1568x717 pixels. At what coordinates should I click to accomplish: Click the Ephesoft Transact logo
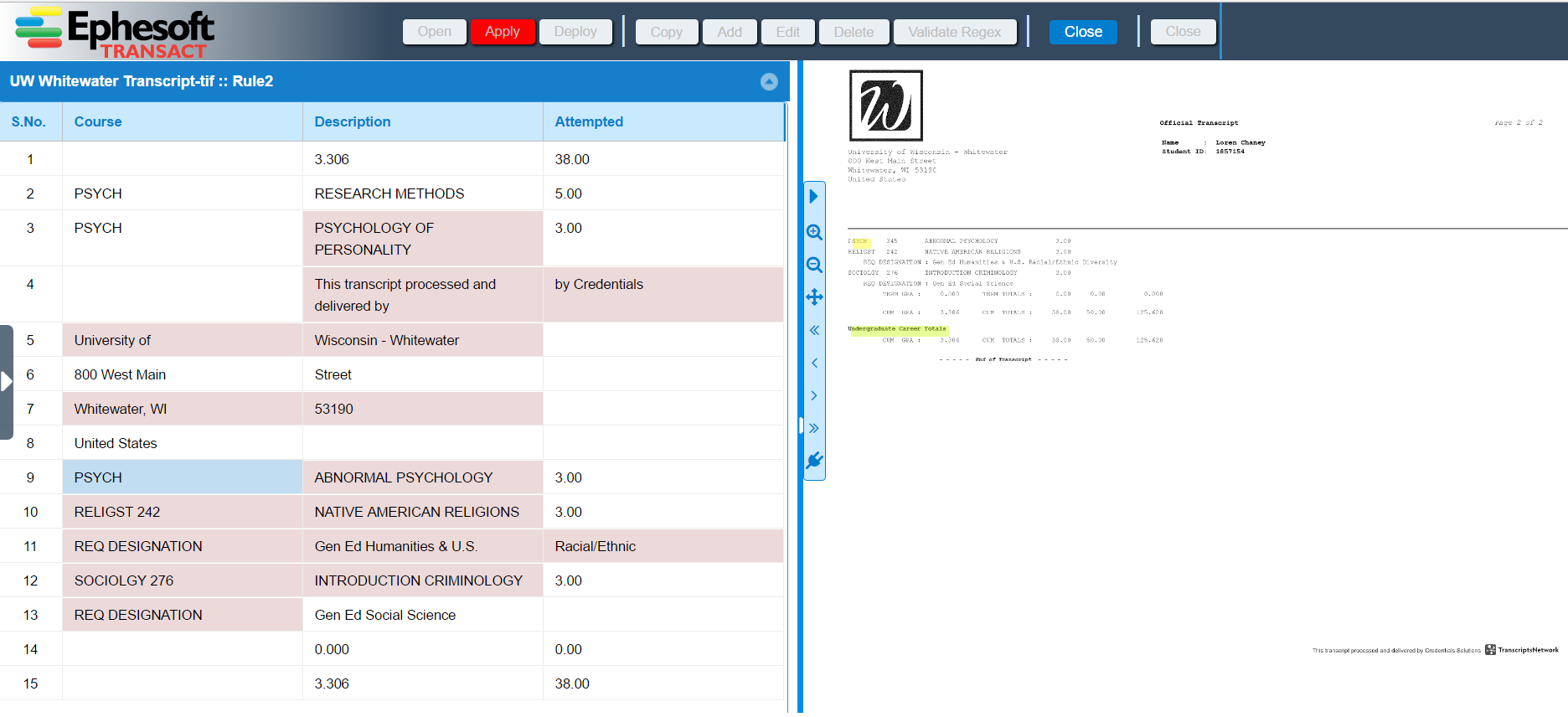(x=115, y=33)
